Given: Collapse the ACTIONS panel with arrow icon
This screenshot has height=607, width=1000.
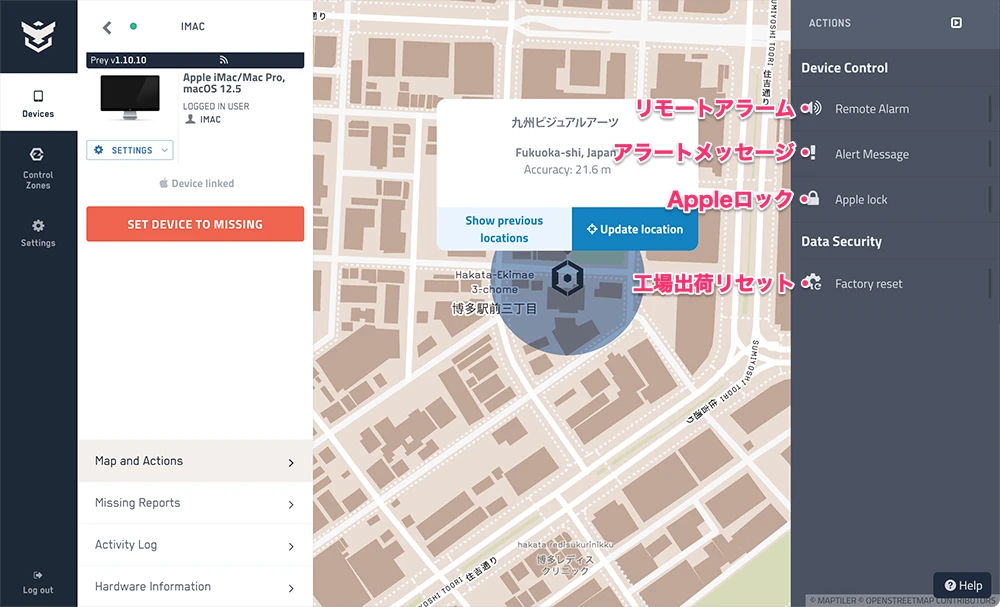Looking at the screenshot, I should pos(956,23).
